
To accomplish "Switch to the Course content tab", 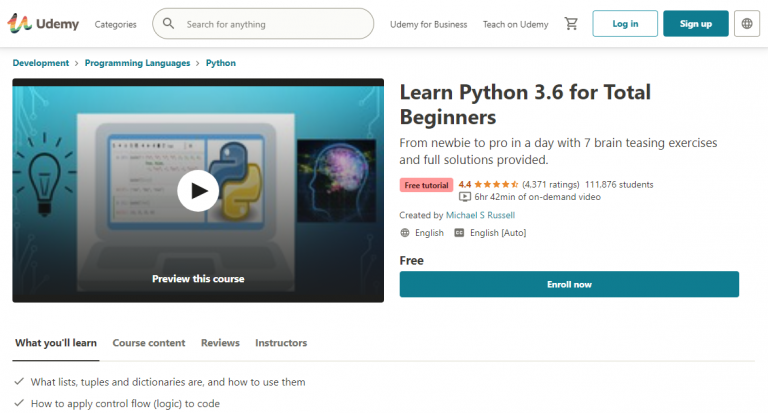I will [149, 343].
